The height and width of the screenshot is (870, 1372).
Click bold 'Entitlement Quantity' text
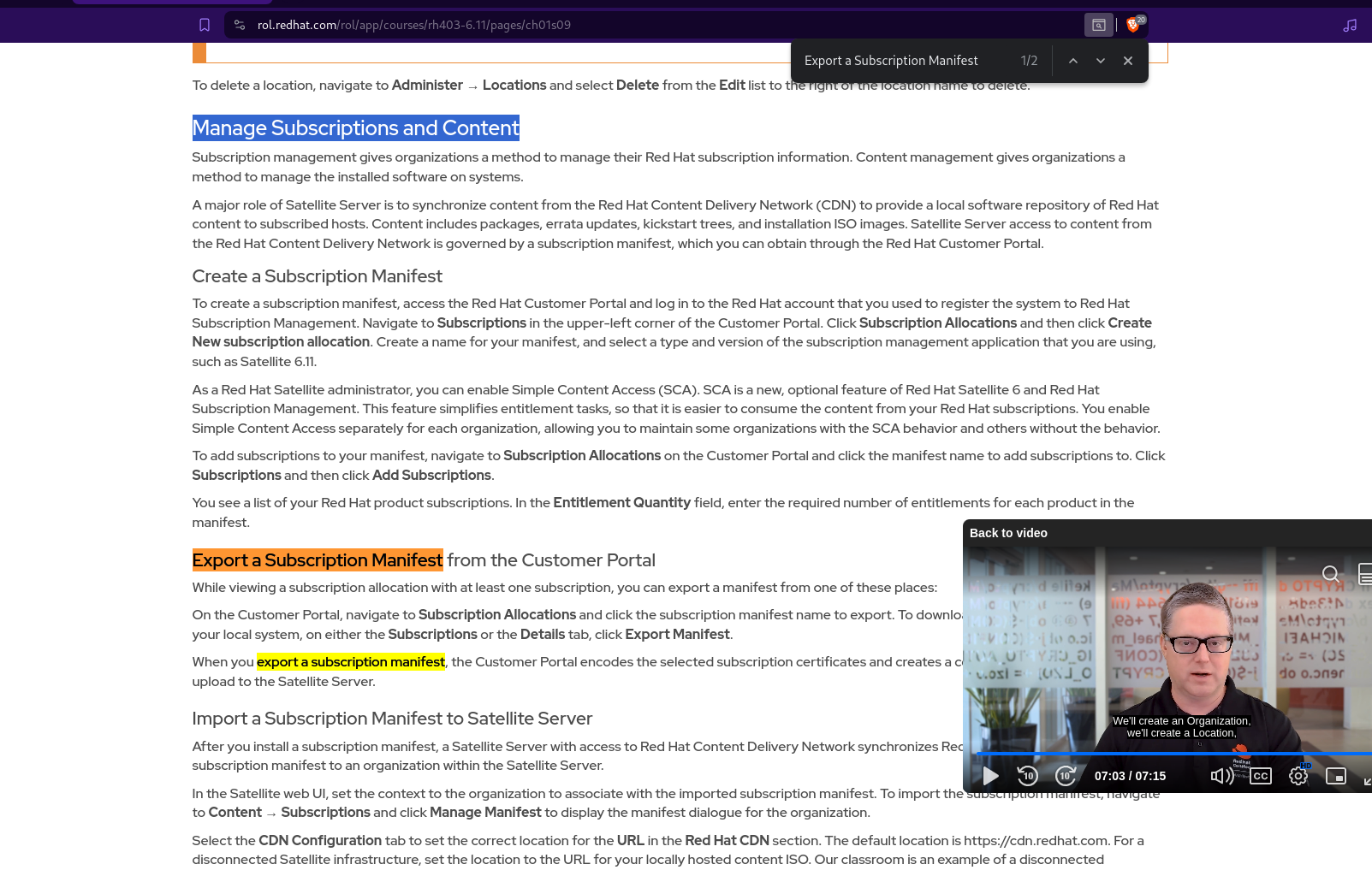point(621,503)
